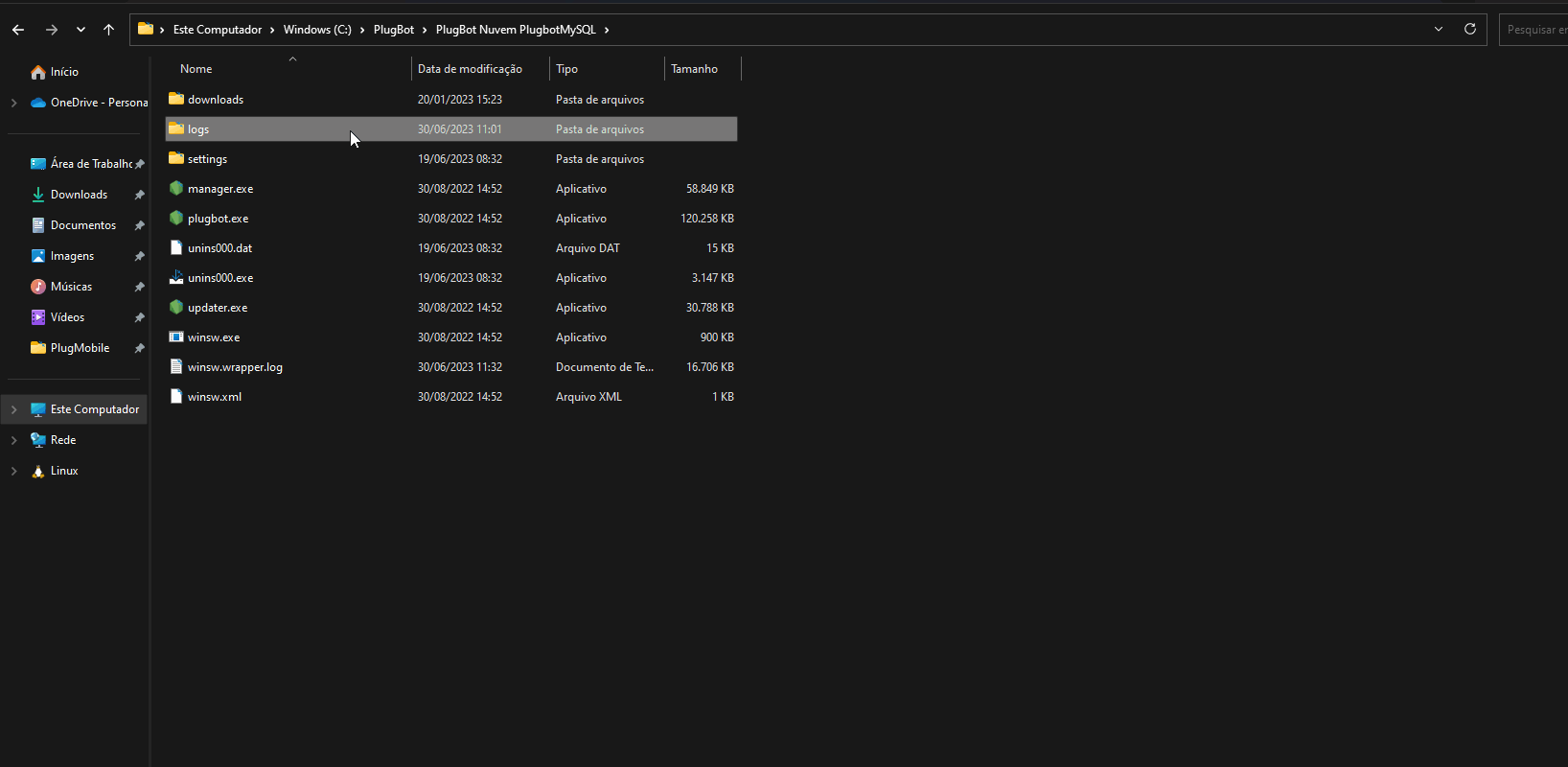
Task: Select the logs folder icon
Action: point(176,128)
